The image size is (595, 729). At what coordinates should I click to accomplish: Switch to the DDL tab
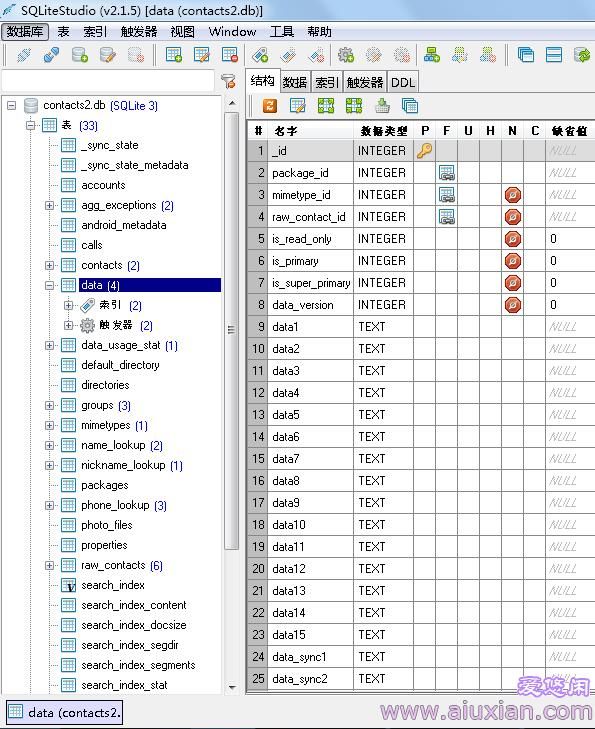point(403,82)
